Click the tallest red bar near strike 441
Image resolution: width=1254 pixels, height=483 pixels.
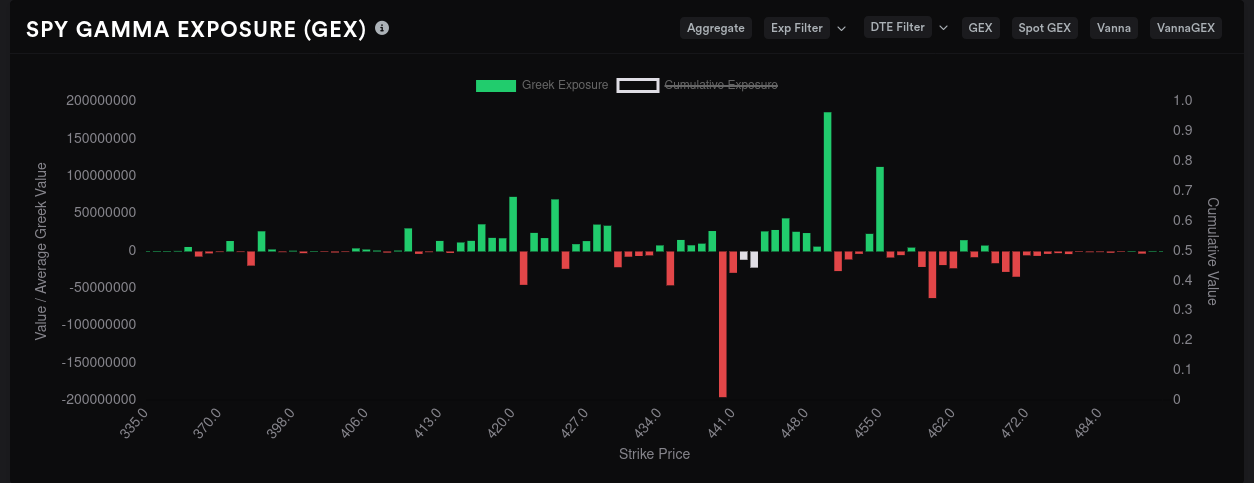(x=723, y=324)
